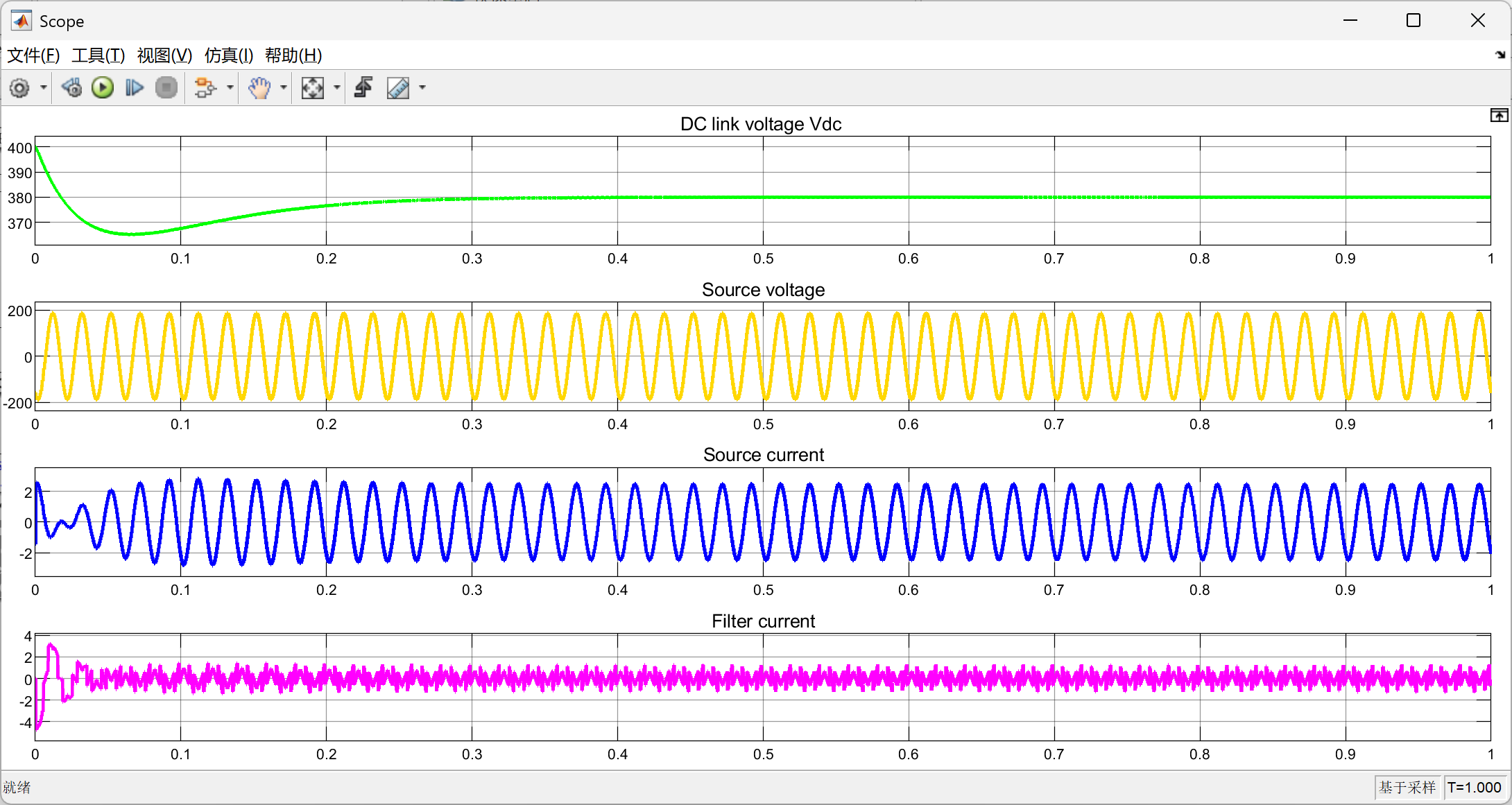Open scope configuration properties gear

19,88
